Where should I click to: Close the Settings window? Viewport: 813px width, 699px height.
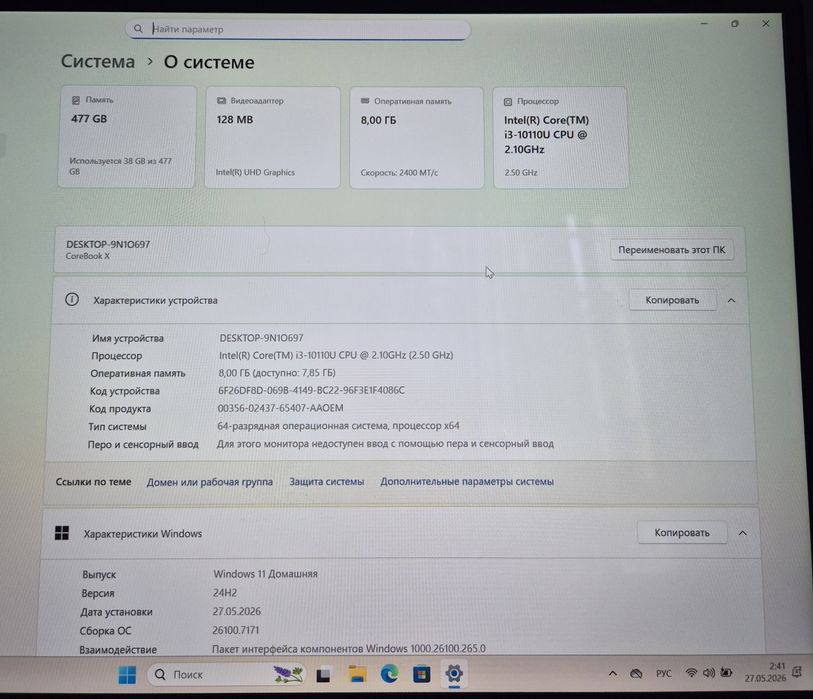coord(766,24)
